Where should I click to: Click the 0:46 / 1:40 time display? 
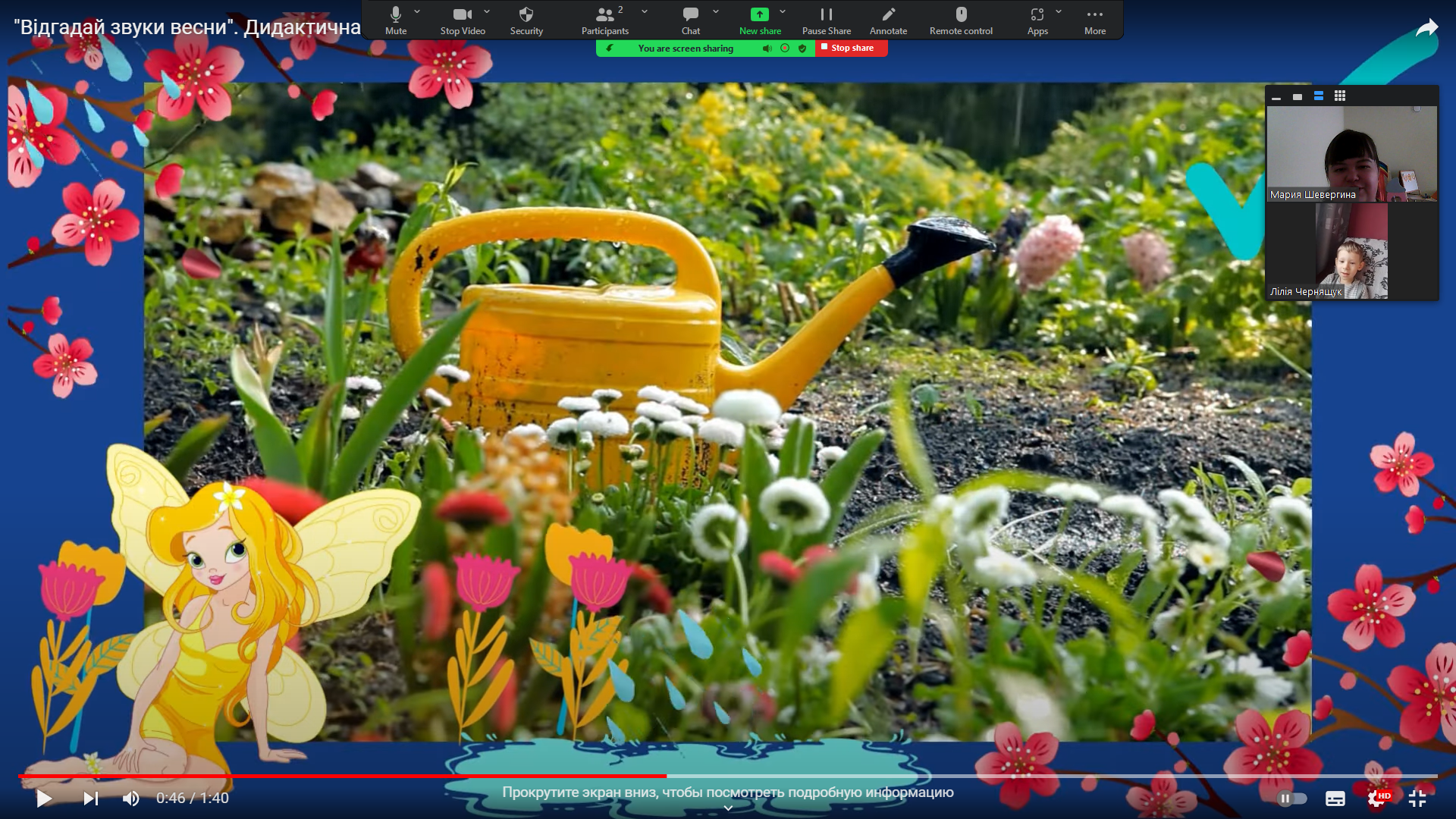(193, 798)
